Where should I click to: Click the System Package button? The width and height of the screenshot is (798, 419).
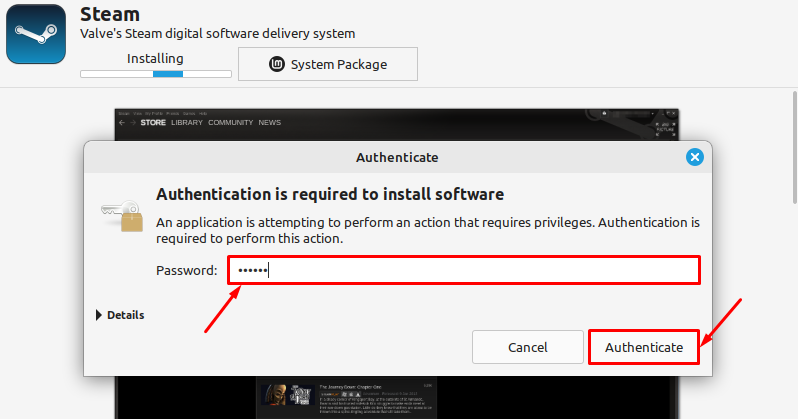328,64
